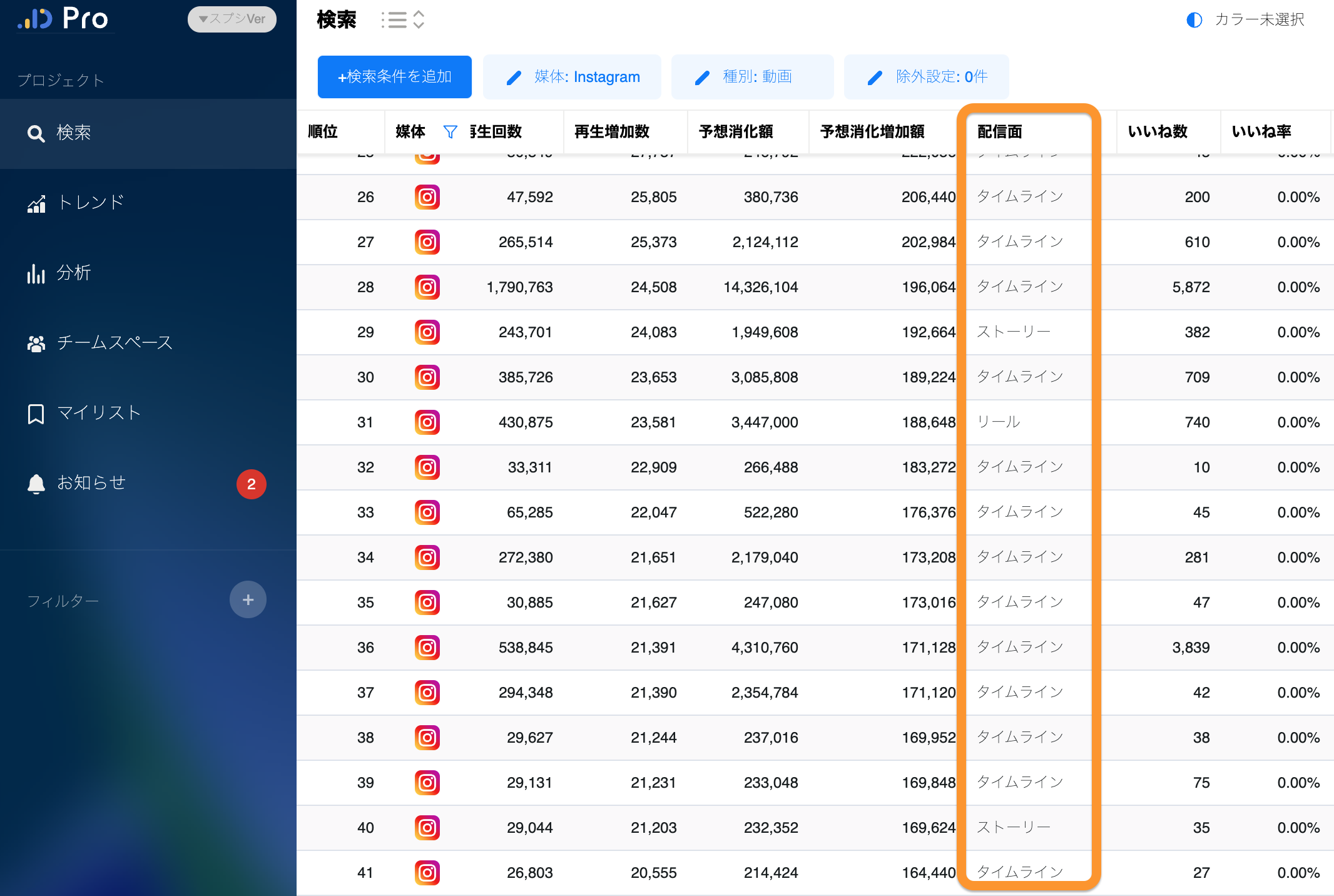Viewport: 1334px width, 896px height.
Task: Click the search magnifier icon in sidebar
Action: pyautogui.click(x=36, y=133)
